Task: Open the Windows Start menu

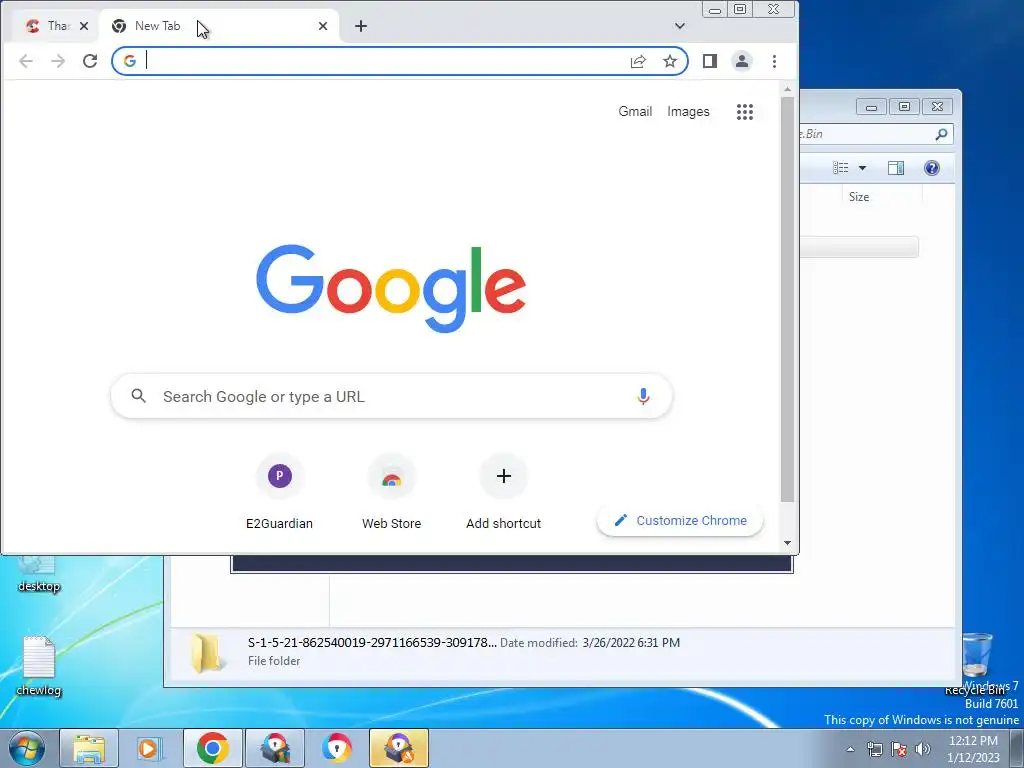Action: pos(27,748)
